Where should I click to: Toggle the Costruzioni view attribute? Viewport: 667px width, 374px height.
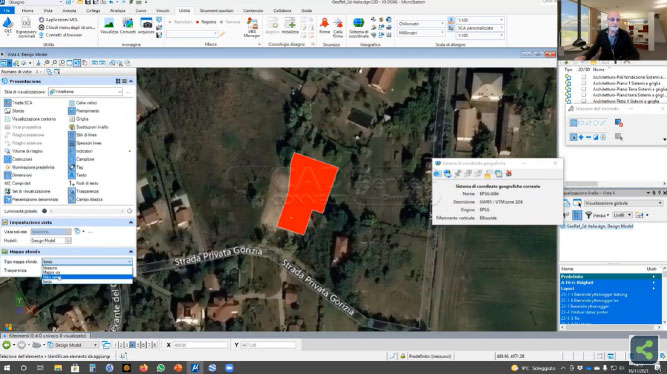pyautogui.click(x=18, y=159)
